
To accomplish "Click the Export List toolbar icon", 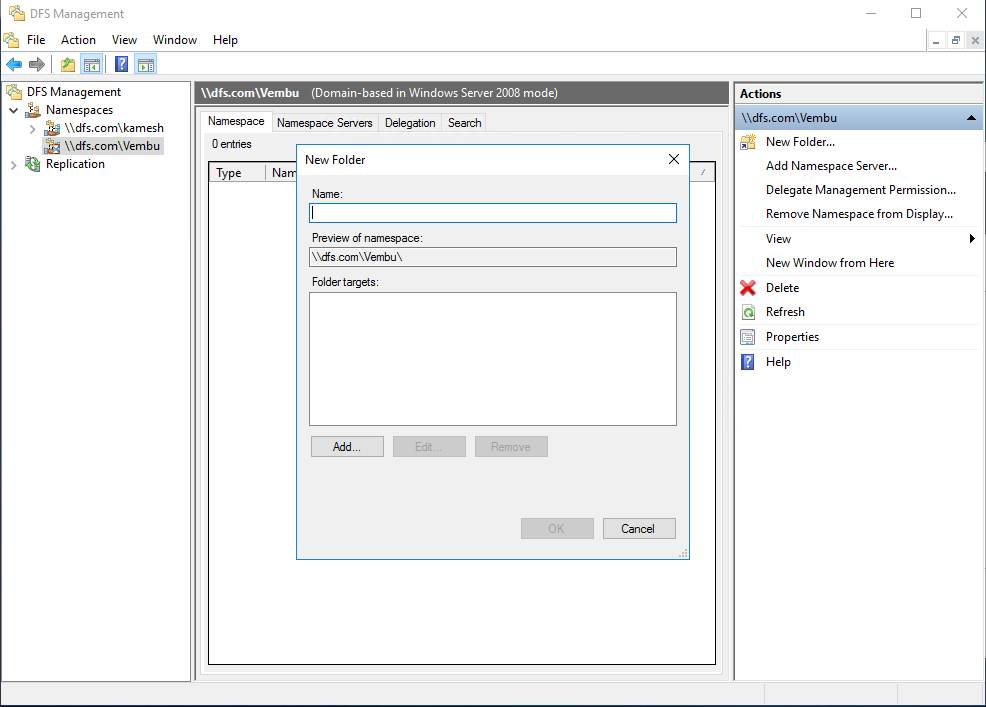I will (66, 63).
